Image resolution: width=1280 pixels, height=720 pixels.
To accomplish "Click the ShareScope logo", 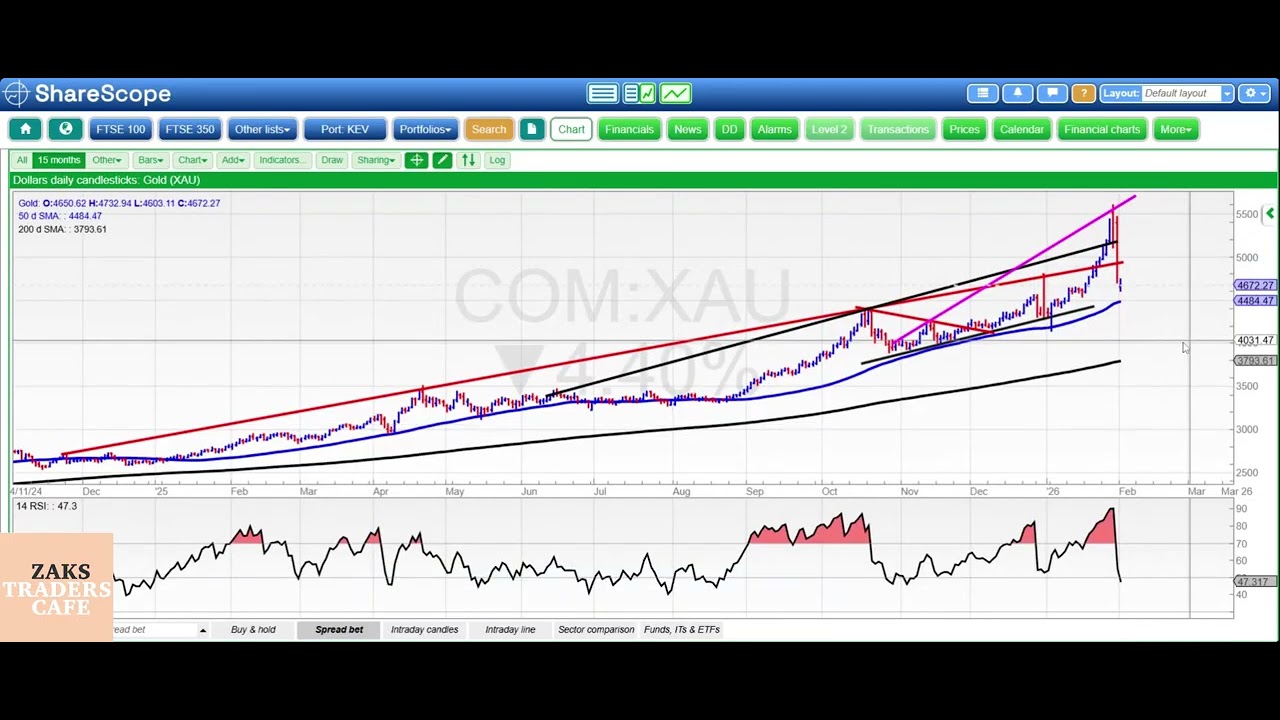I will coord(87,94).
